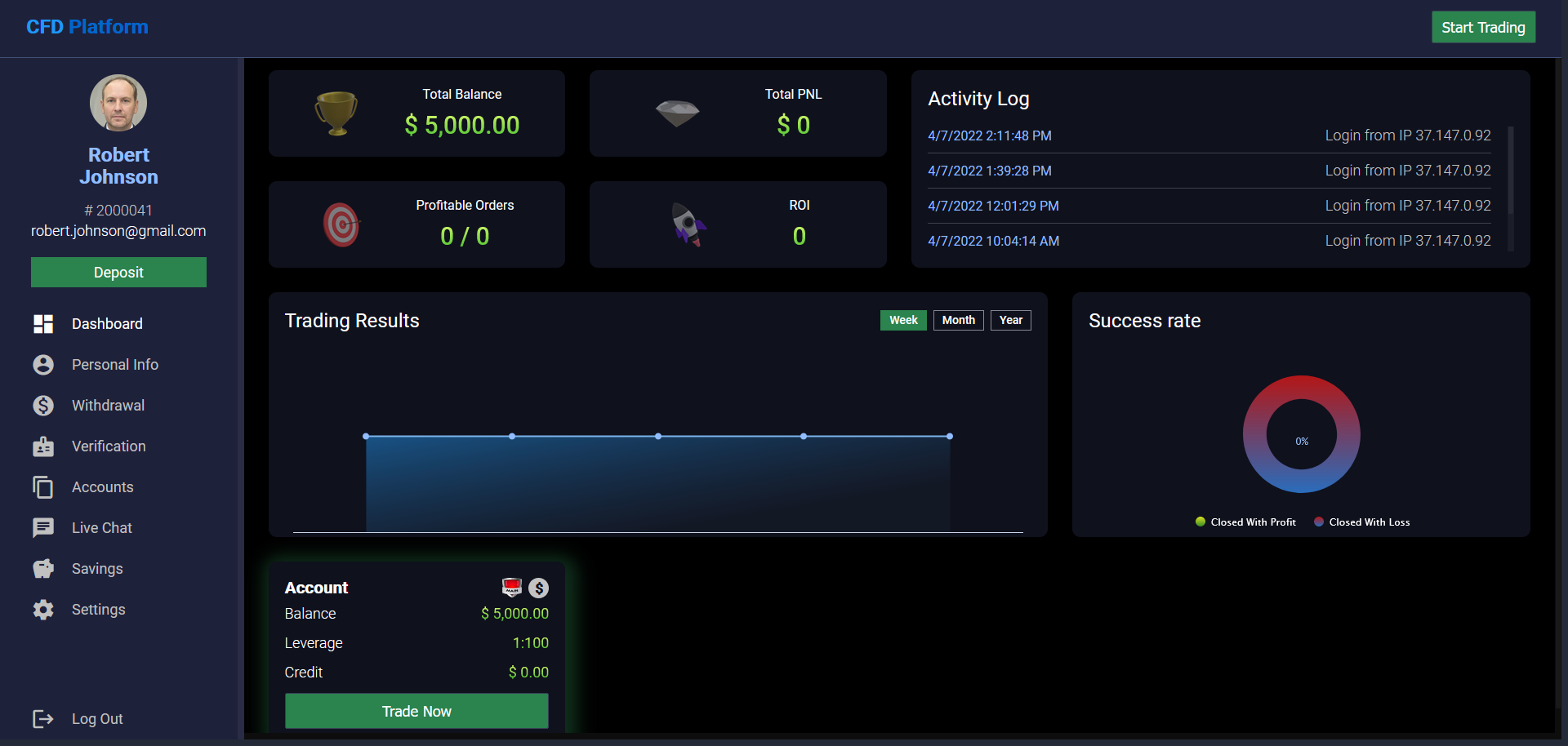The width and height of the screenshot is (1568, 746).
Task: Click the Live Chat speech bubble icon
Action: pyautogui.click(x=43, y=528)
